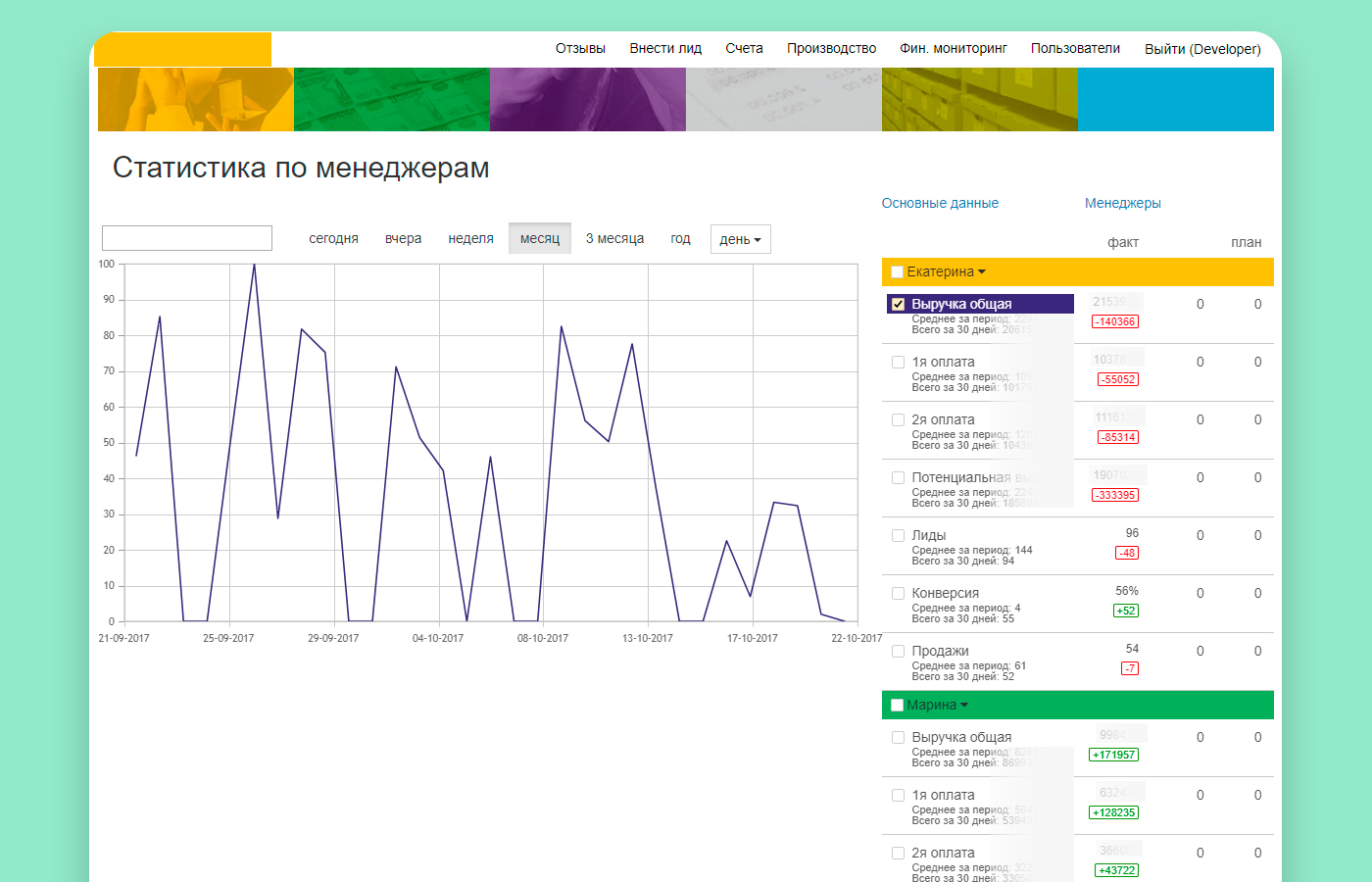Click the yellow banner image tile

pos(196,99)
